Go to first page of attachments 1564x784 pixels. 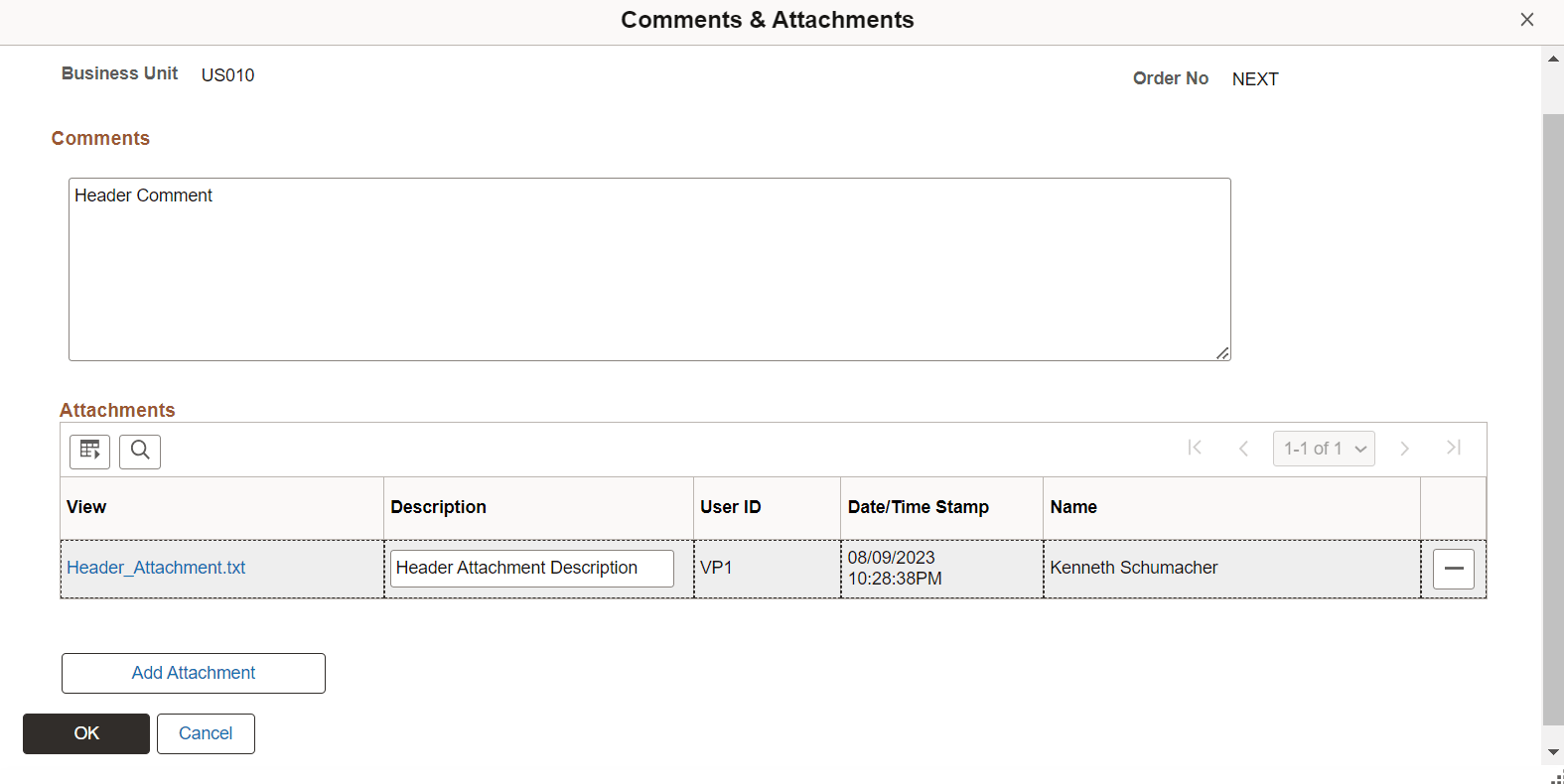point(1195,449)
